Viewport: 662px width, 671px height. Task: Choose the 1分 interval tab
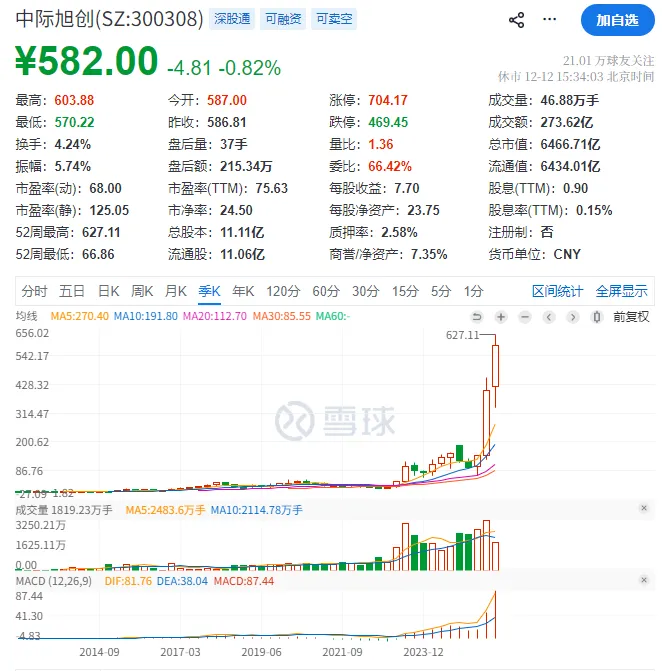(x=474, y=291)
